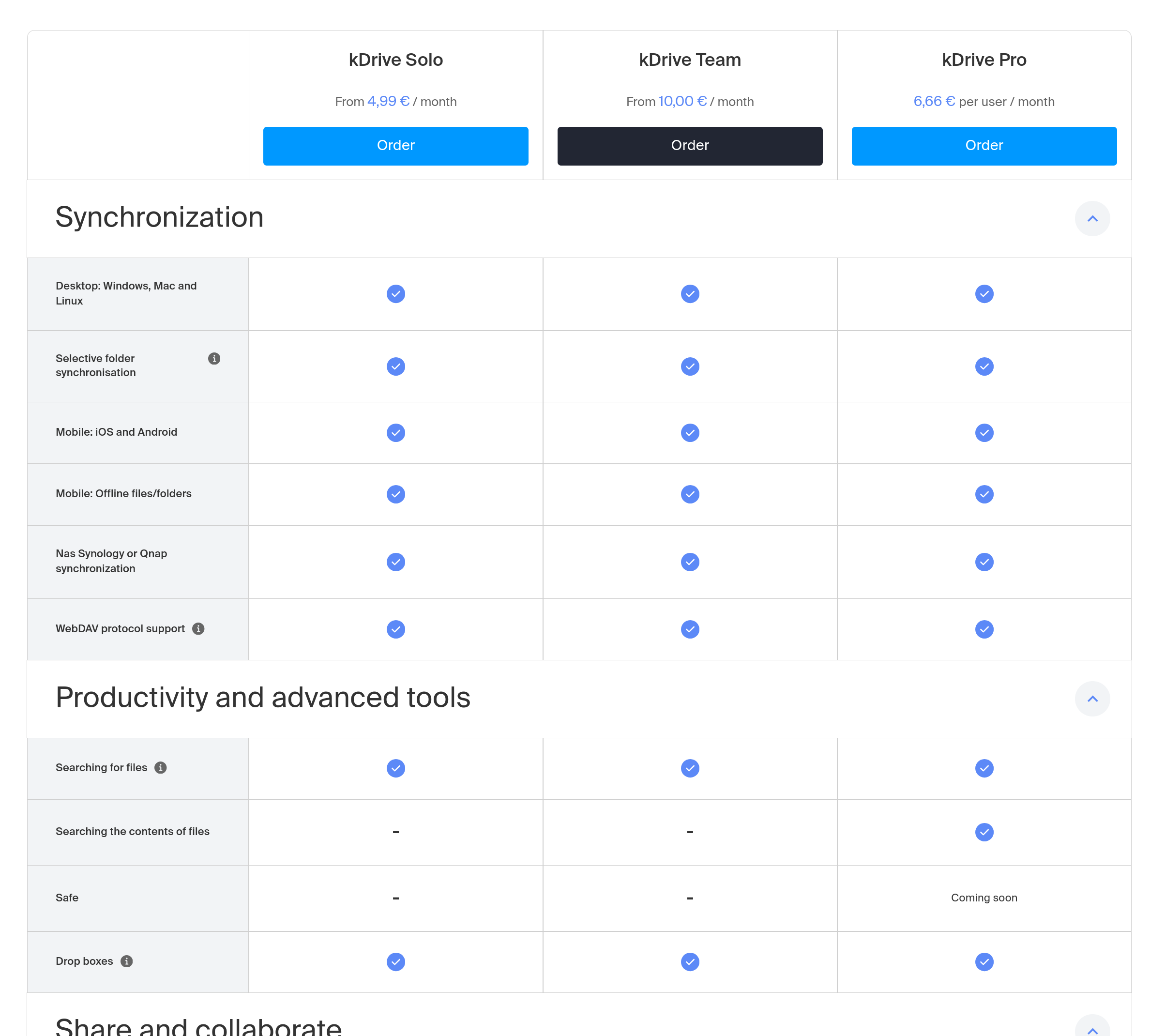1150x1036 pixels.
Task: Click Coming soon text in Safe row
Action: [984, 898]
